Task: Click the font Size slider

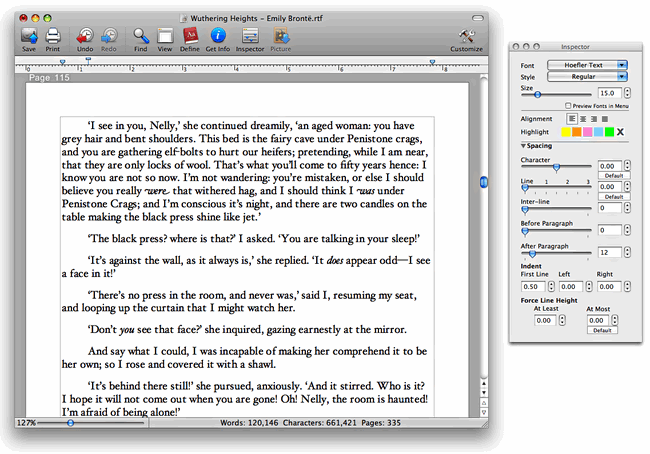Action: point(556,95)
